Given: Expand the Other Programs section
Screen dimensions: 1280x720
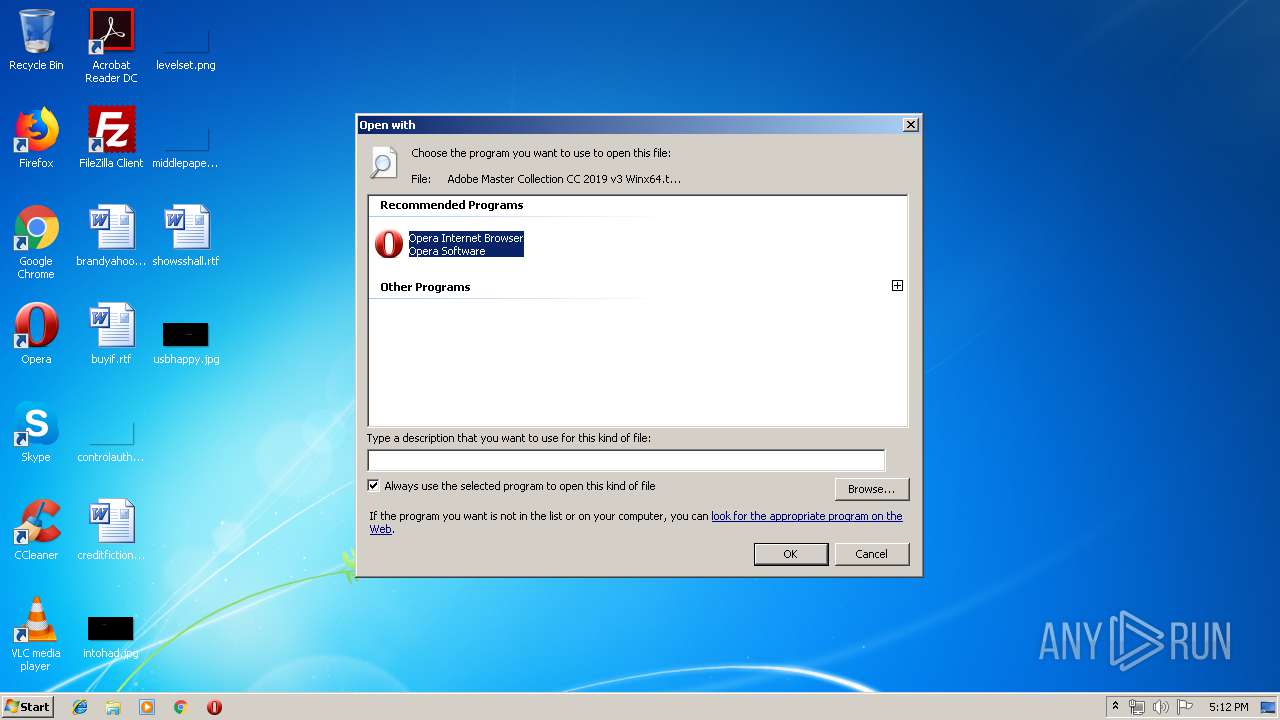Looking at the screenshot, I should point(897,286).
